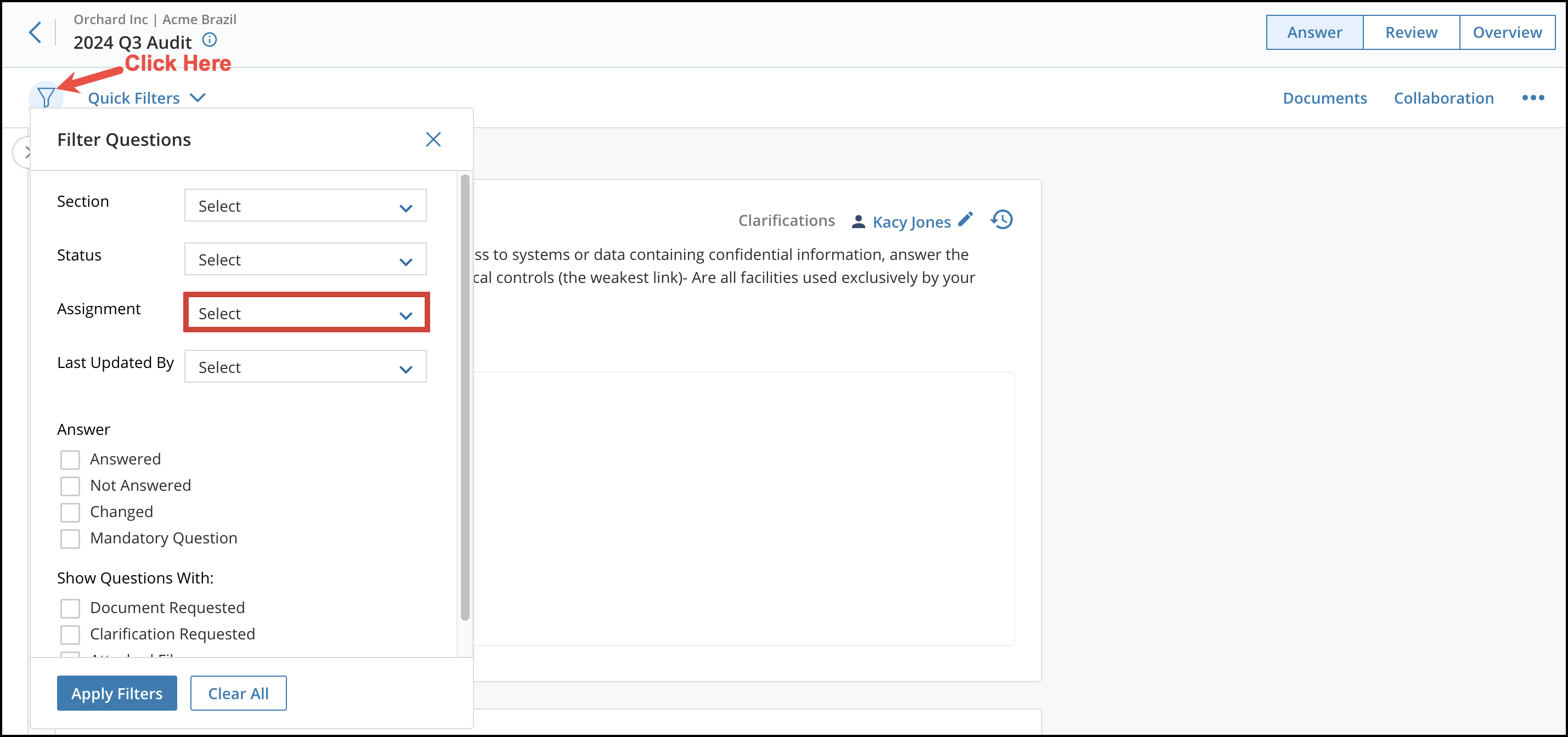Click the Clear All button
1568x737 pixels.
[x=238, y=693]
